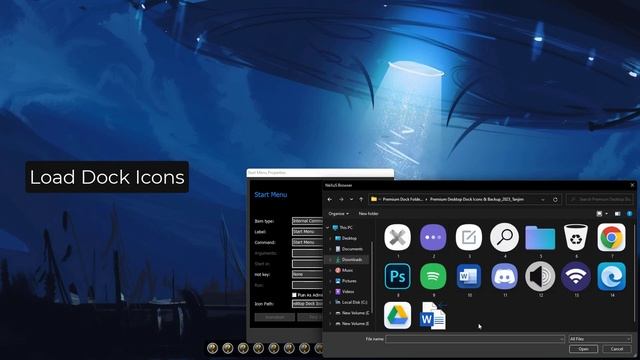Click the yellow folder icon in address bar
The height and width of the screenshot is (360, 640).
[x=373, y=199]
